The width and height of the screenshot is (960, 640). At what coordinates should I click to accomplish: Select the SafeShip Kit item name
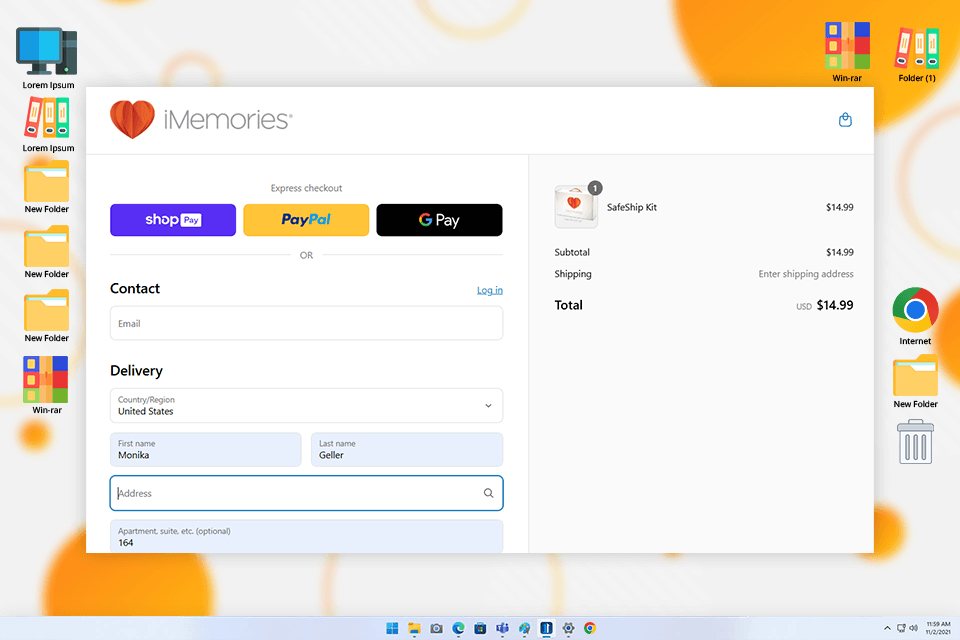[632, 207]
